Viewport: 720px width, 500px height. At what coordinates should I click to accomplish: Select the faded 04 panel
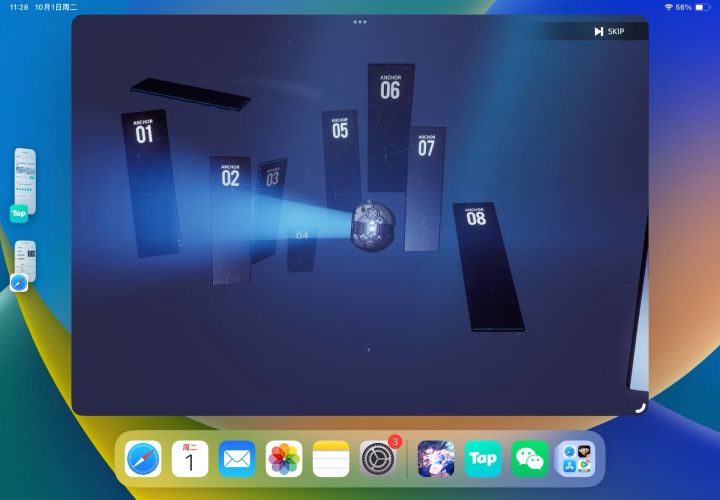(x=302, y=249)
